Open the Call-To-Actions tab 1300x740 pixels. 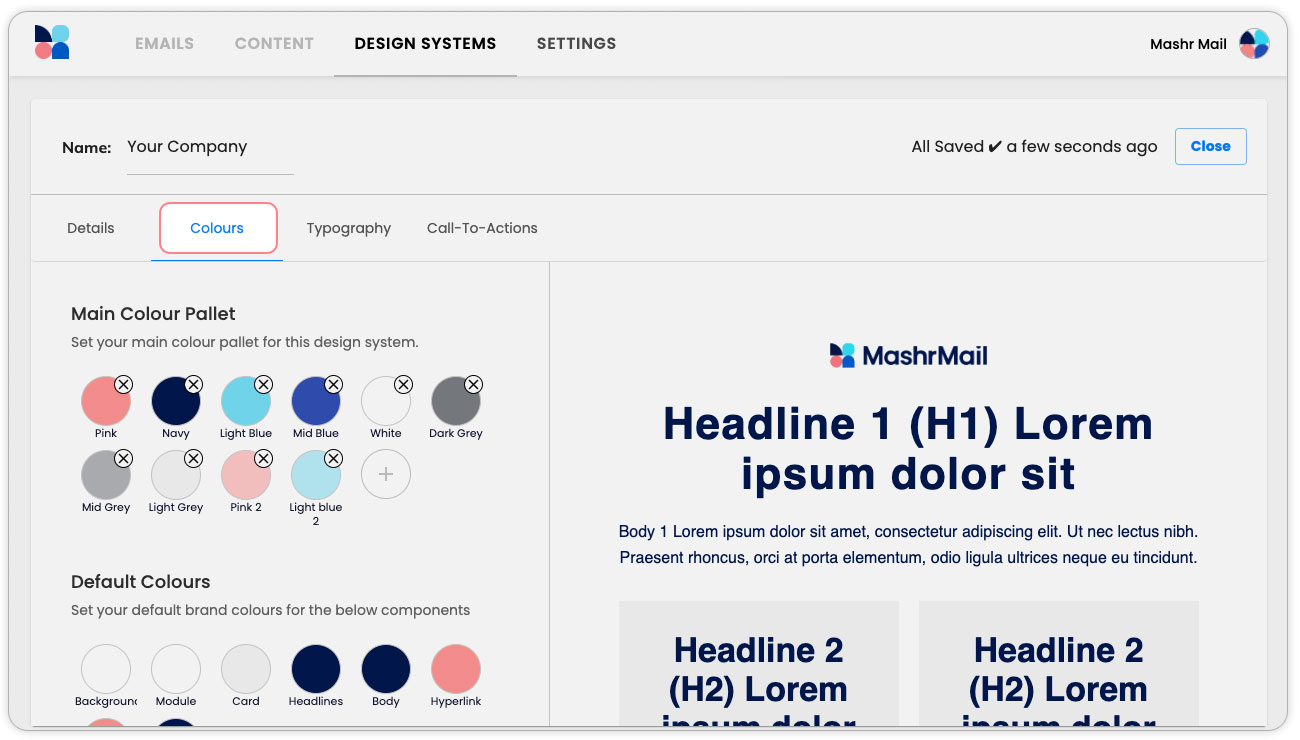[x=482, y=228]
